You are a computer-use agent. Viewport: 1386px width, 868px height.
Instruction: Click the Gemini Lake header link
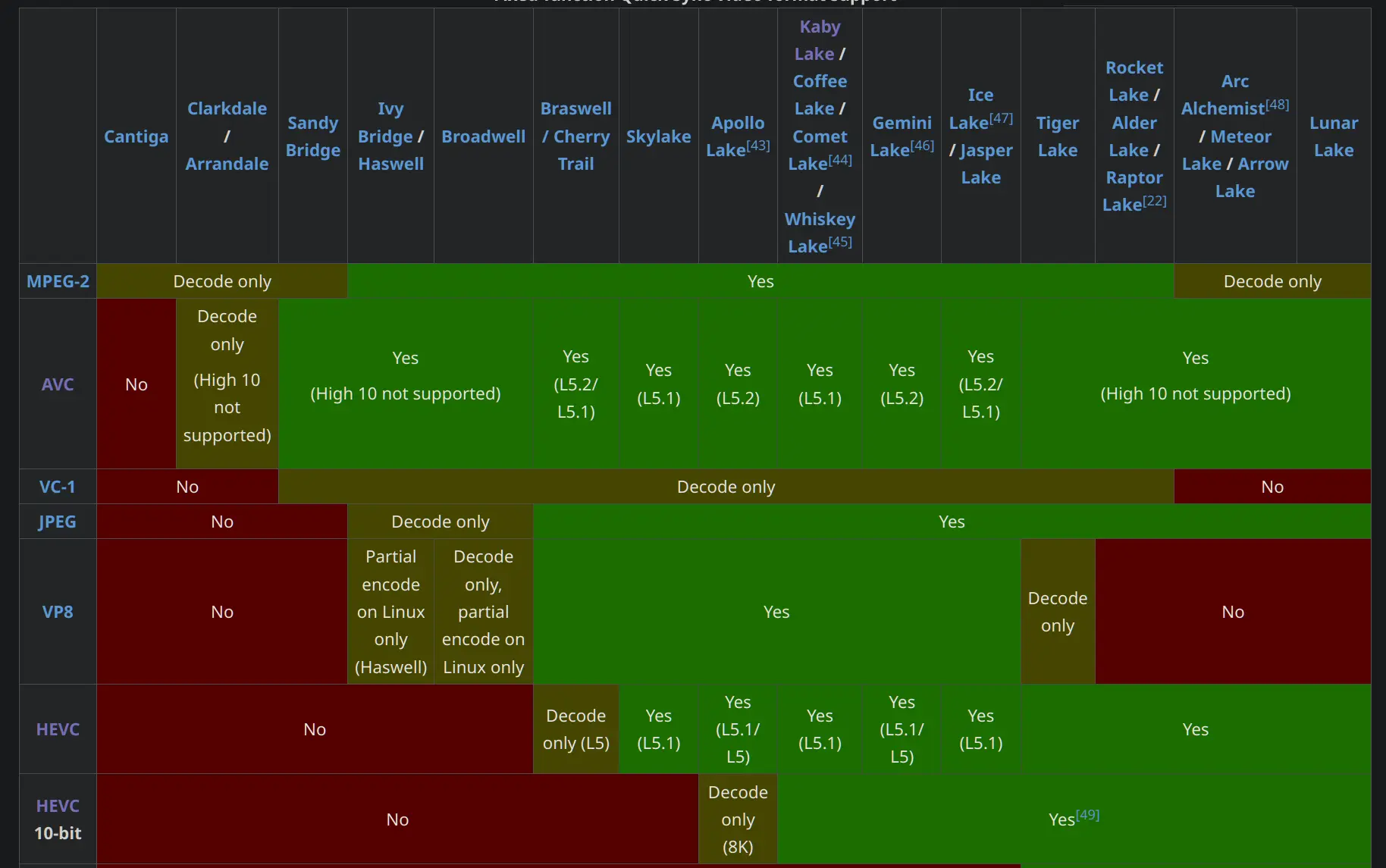click(x=901, y=123)
